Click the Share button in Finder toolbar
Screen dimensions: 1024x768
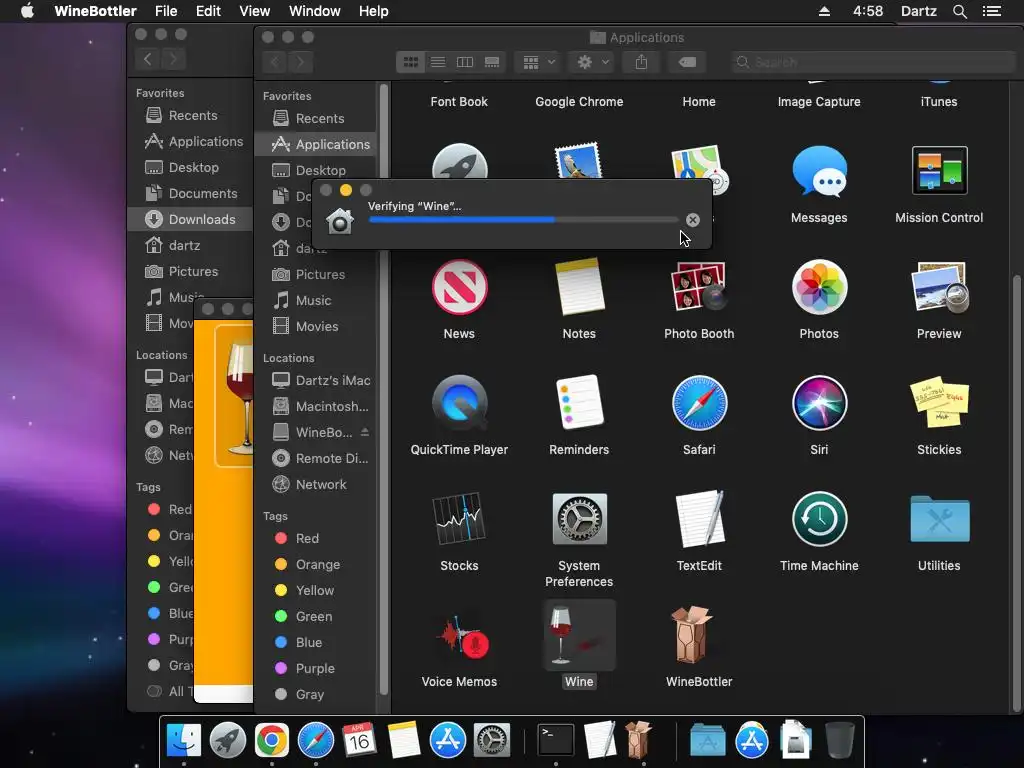tap(641, 62)
